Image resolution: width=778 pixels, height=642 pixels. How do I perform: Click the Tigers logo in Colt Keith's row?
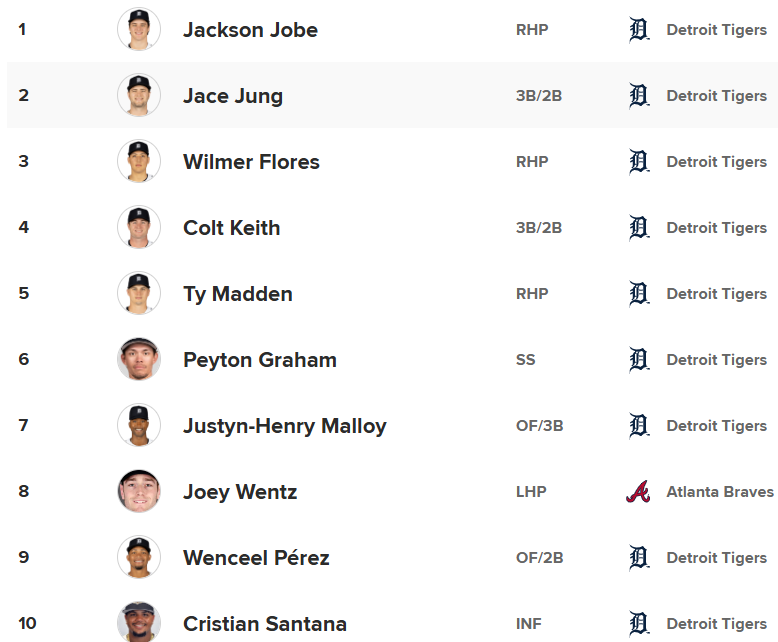(x=639, y=228)
